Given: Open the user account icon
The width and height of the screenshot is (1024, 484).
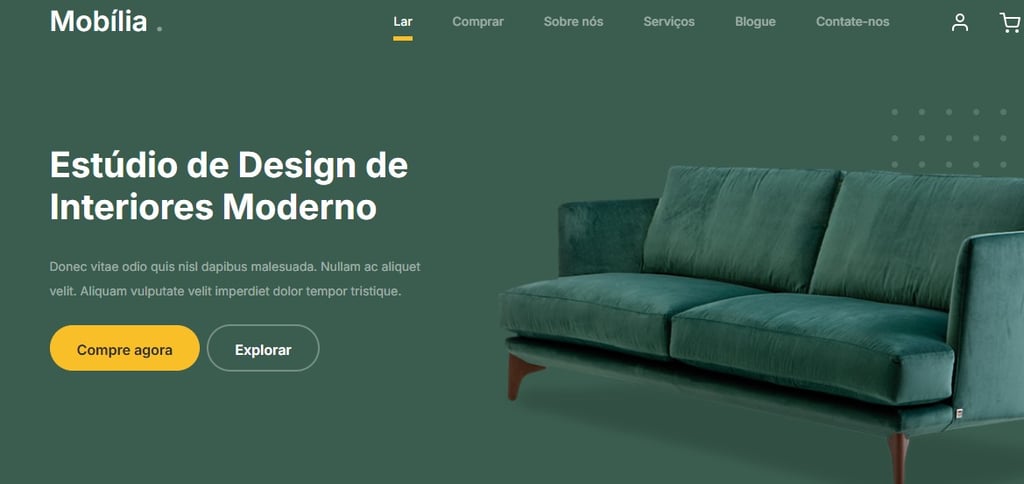Looking at the screenshot, I should (959, 22).
